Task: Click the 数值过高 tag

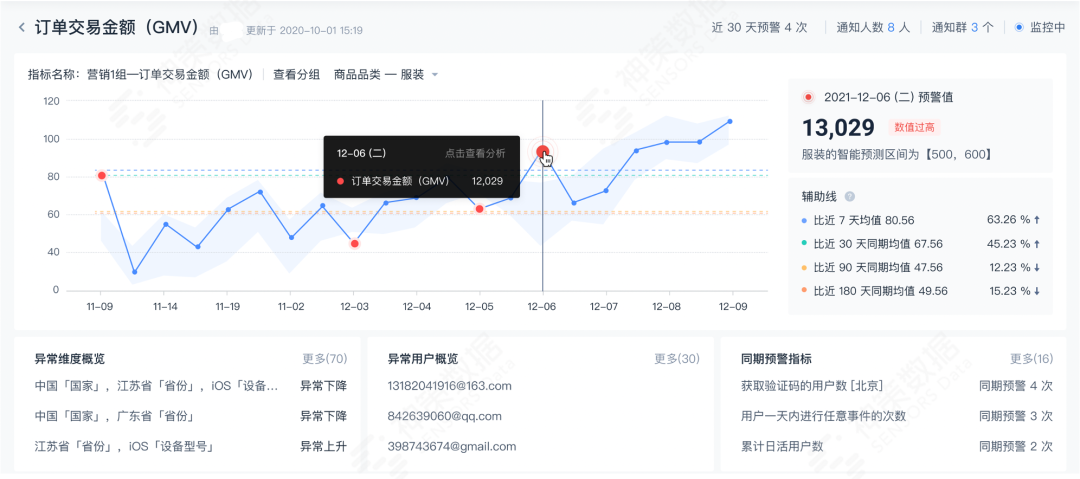Action: [914, 127]
